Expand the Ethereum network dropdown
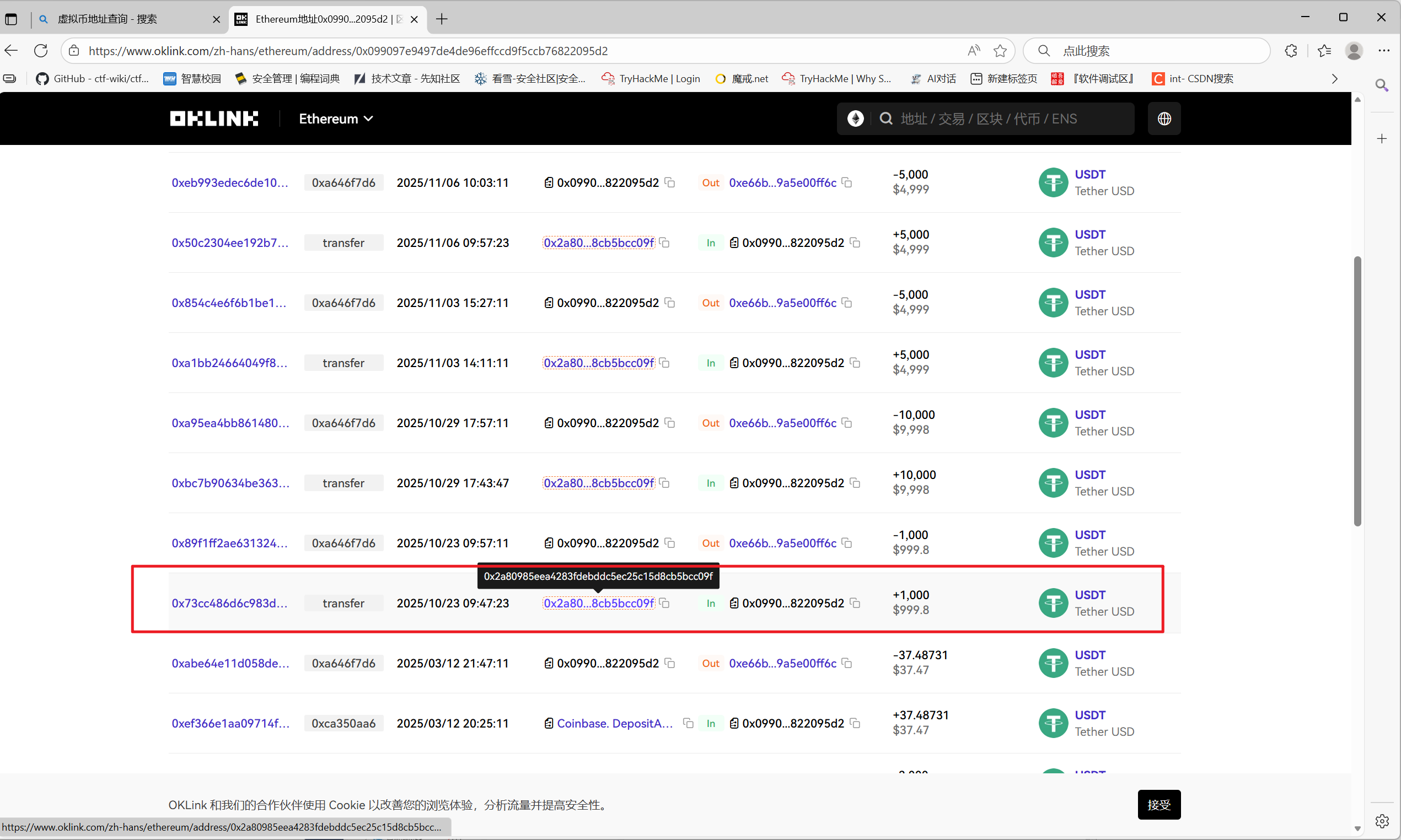The width and height of the screenshot is (1401, 840). click(x=336, y=119)
